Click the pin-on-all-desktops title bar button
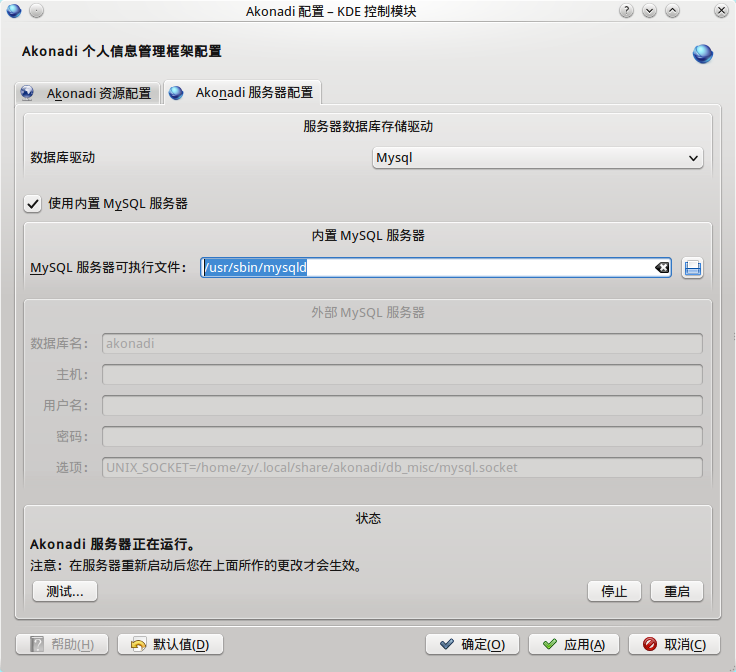The width and height of the screenshot is (736, 672). tap(37, 10)
